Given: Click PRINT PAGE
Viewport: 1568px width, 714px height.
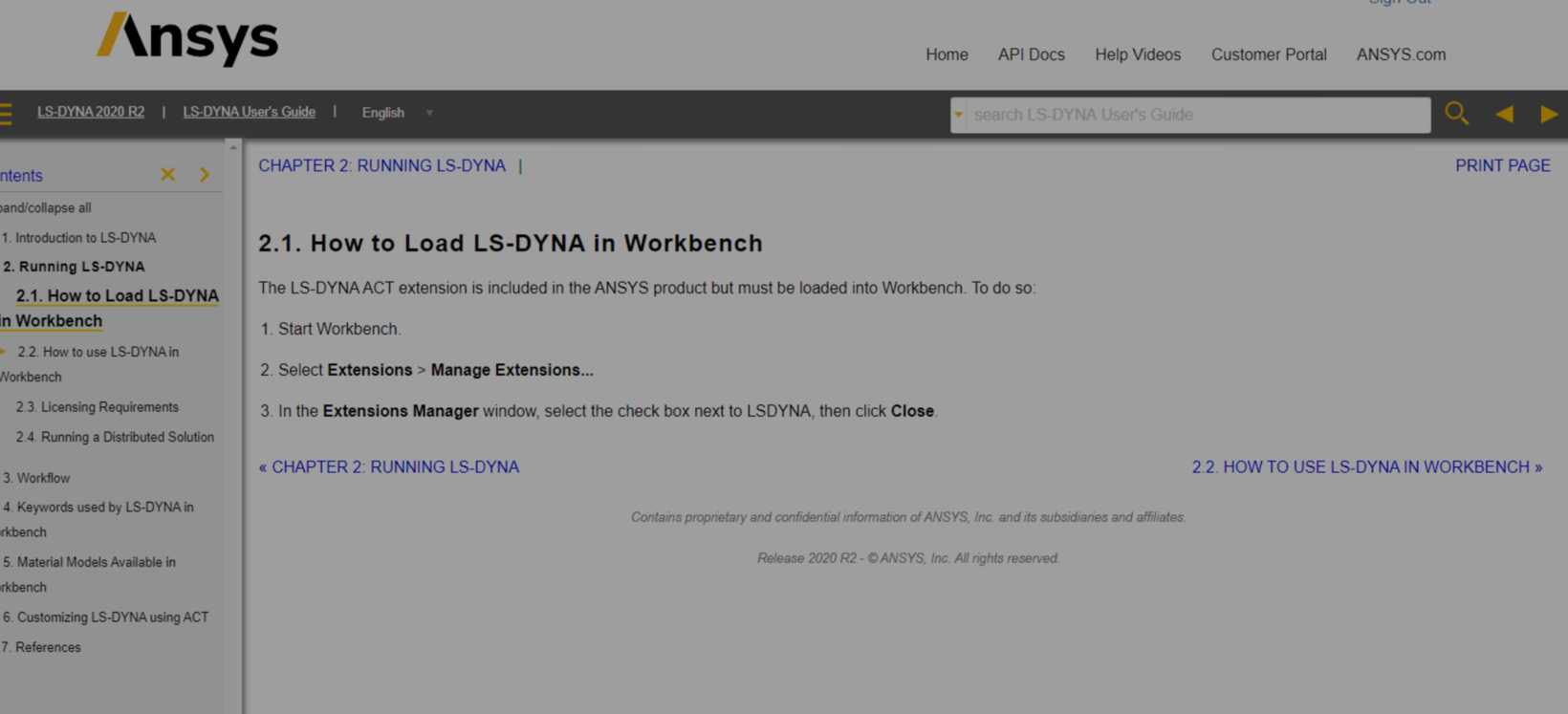Looking at the screenshot, I should tap(1502, 165).
